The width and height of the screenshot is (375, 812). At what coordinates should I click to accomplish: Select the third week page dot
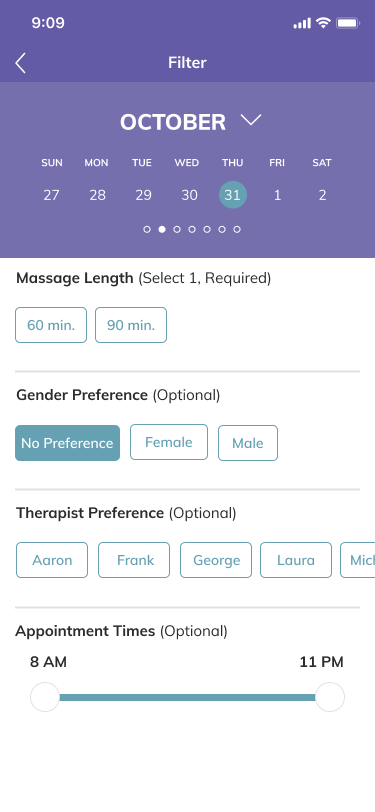[x=177, y=229]
